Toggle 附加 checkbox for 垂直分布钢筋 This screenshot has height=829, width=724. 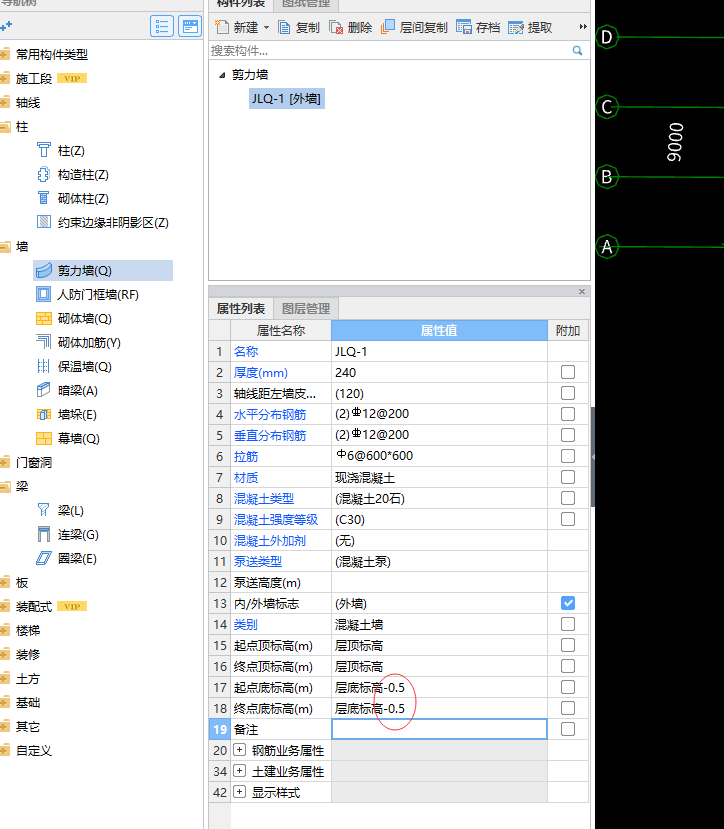568,435
